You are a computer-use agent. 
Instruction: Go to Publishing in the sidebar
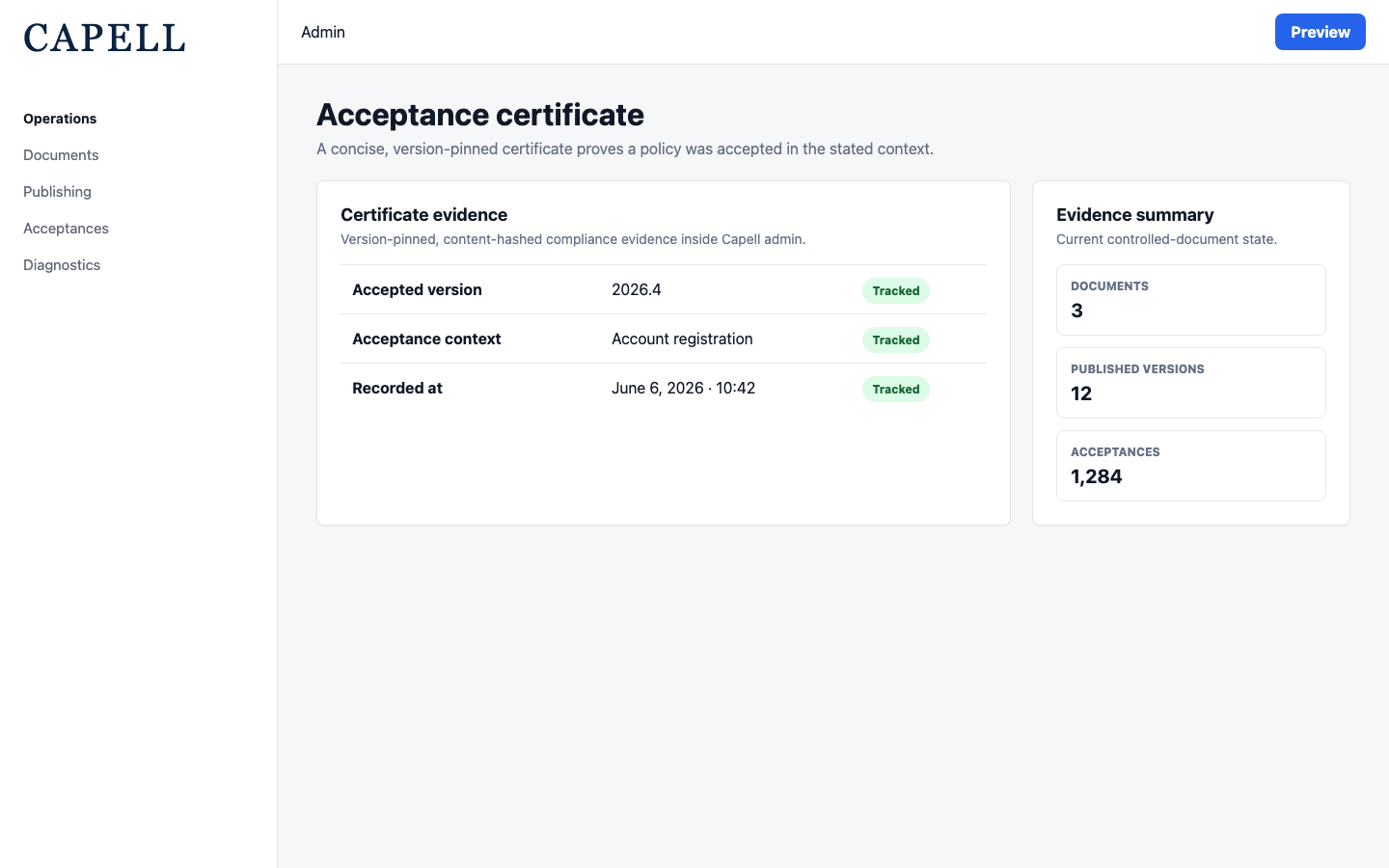click(57, 192)
